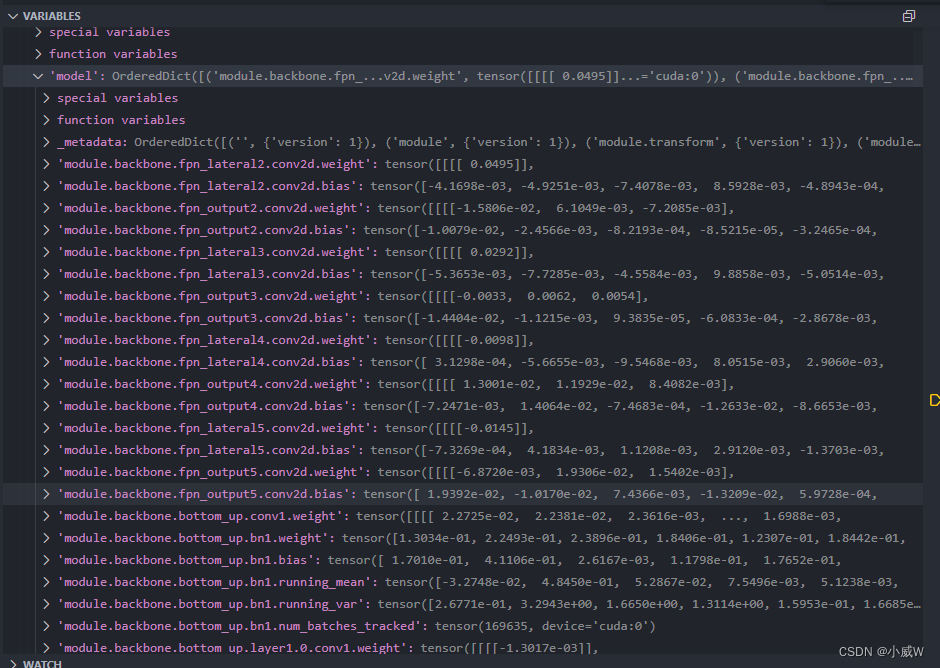Expand the _metadata OrderedDict row
The width and height of the screenshot is (940, 668).
(x=46, y=142)
